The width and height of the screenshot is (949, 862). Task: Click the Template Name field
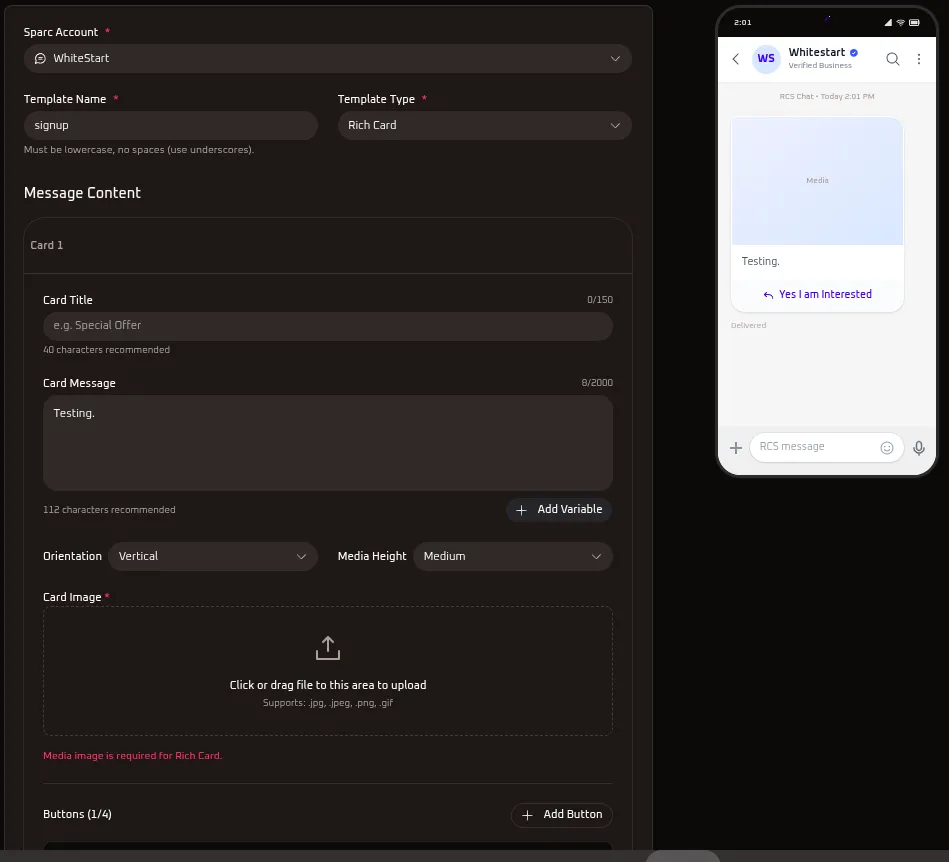pos(171,125)
